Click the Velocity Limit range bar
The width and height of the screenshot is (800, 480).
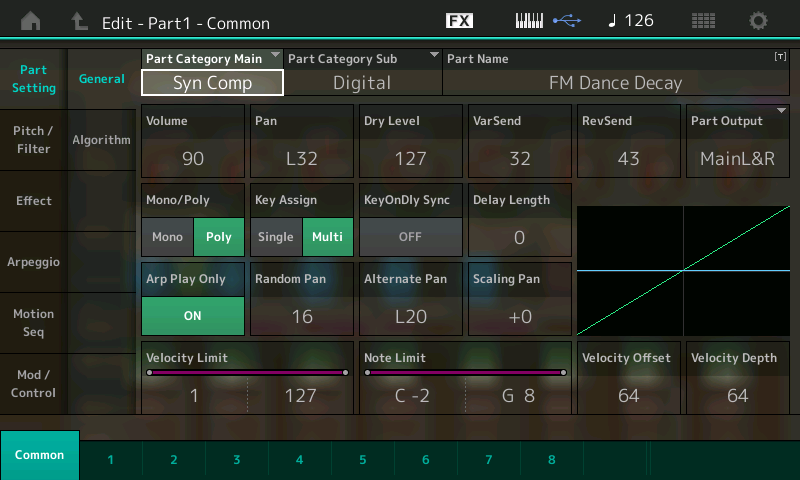coord(247,372)
